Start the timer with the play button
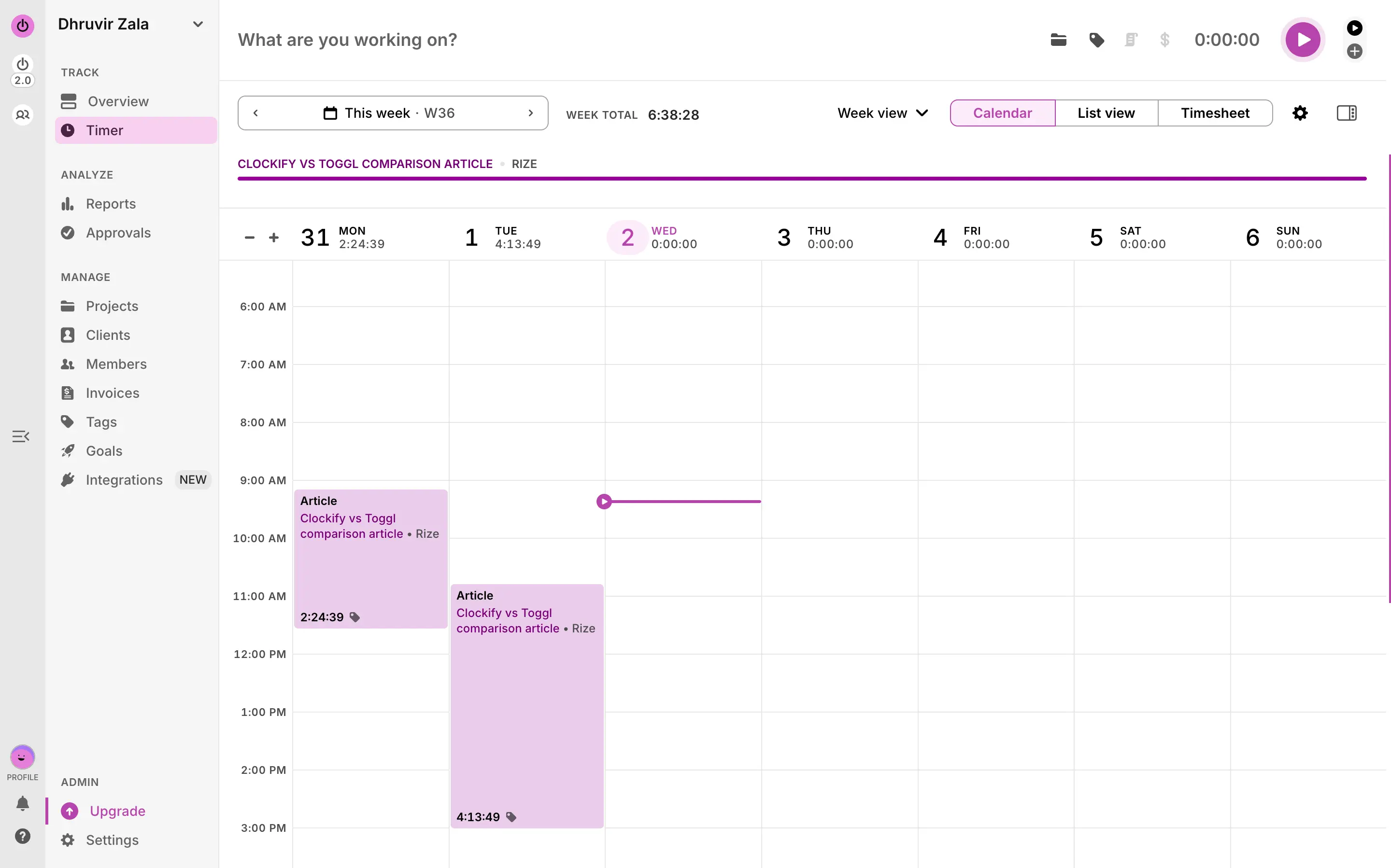Screen dimensions: 1391x868 (1303, 40)
